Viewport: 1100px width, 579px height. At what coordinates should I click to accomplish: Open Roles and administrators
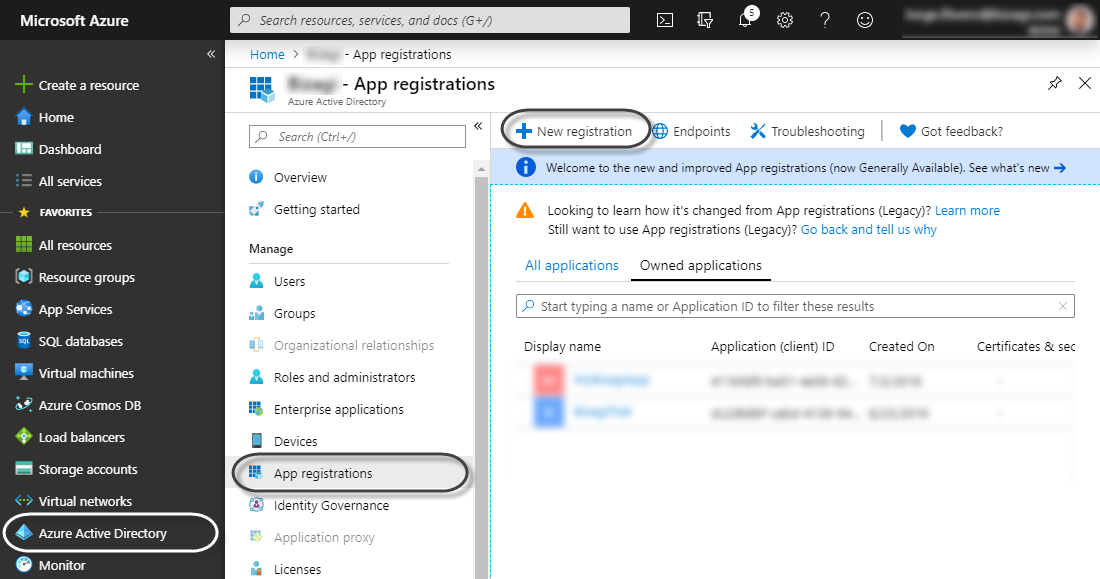[332, 378]
